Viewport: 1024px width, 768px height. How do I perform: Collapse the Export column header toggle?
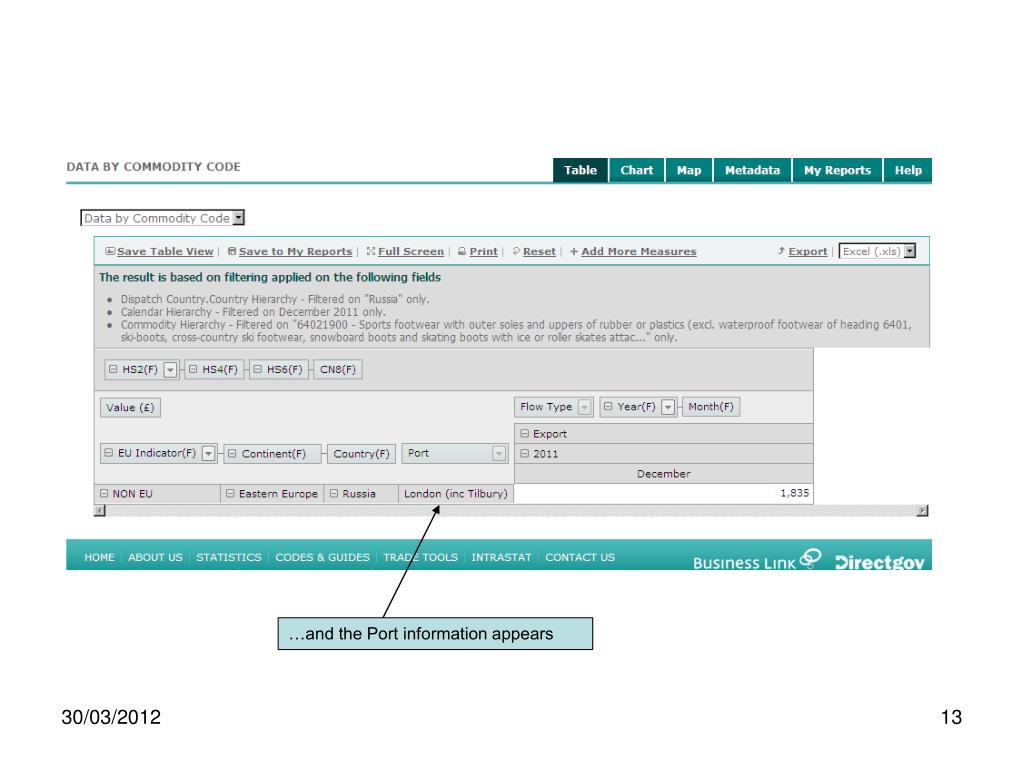(x=524, y=434)
